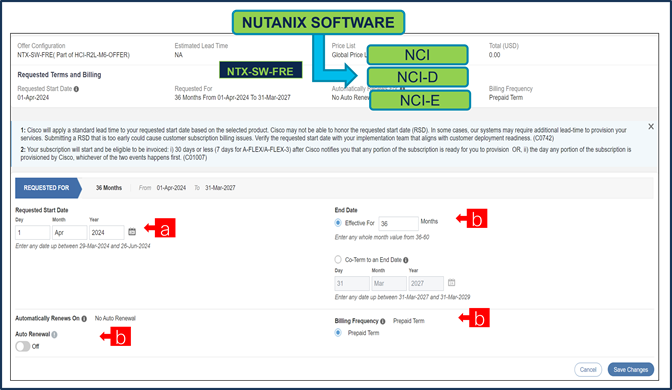
Task: Click hint 'Enter any date up between 29-Mar-2024 and 26-Jun-2024'
Action: [x=83, y=246]
